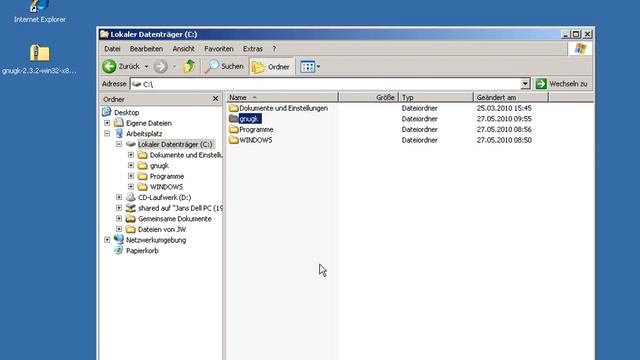Open the view mode (Ansichten) button
Image resolution: width=640 pixels, height=360 pixels.
point(307,67)
